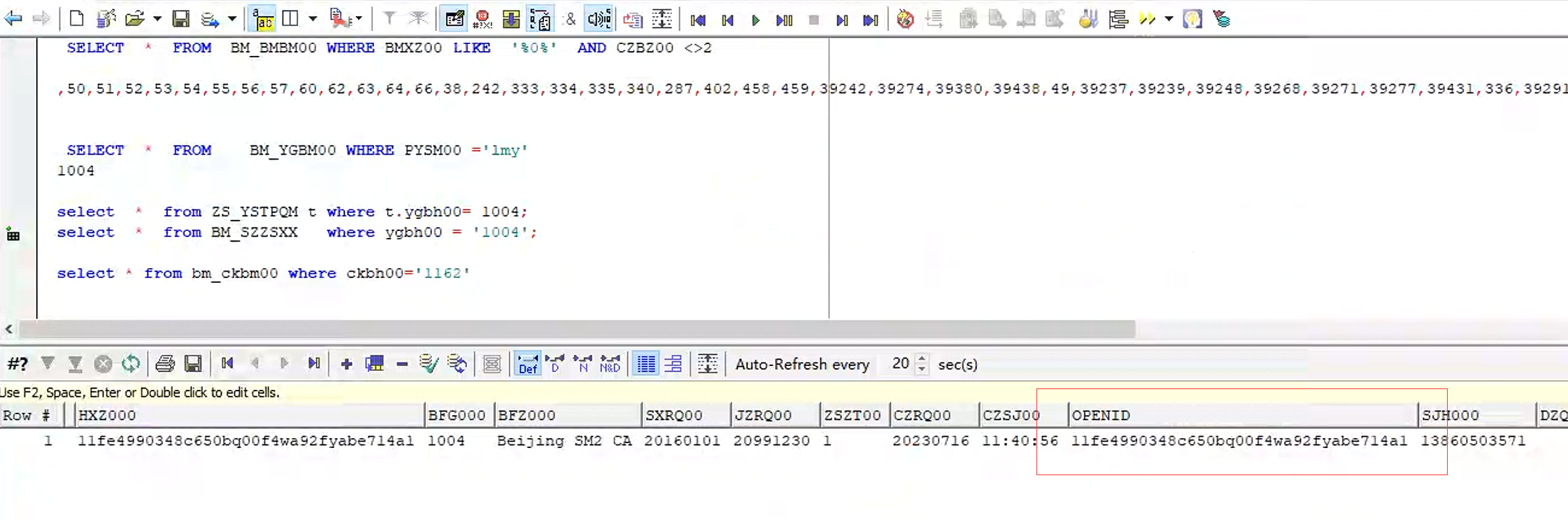This screenshot has height=520, width=1568.
Task: Click the yellow double-arrow icon
Action: [x=1147, y=19]
